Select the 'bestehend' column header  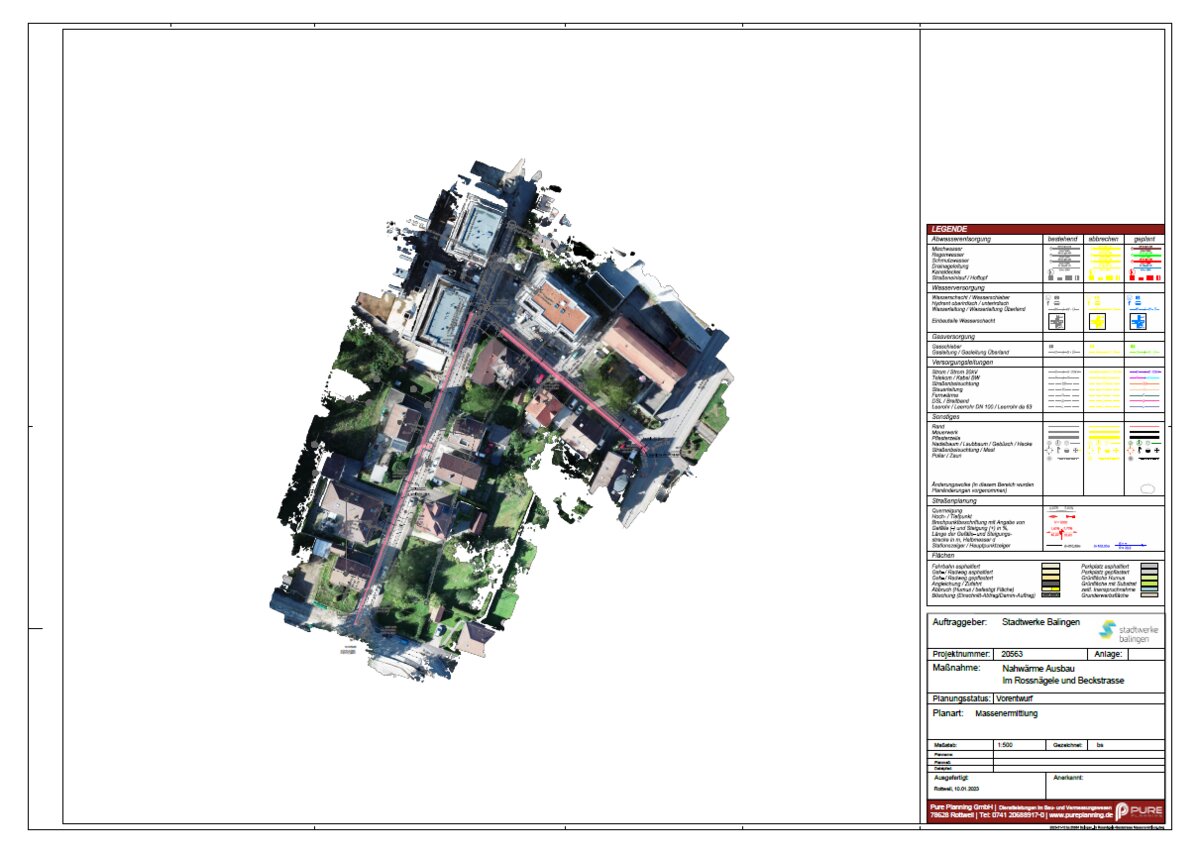1063,240
